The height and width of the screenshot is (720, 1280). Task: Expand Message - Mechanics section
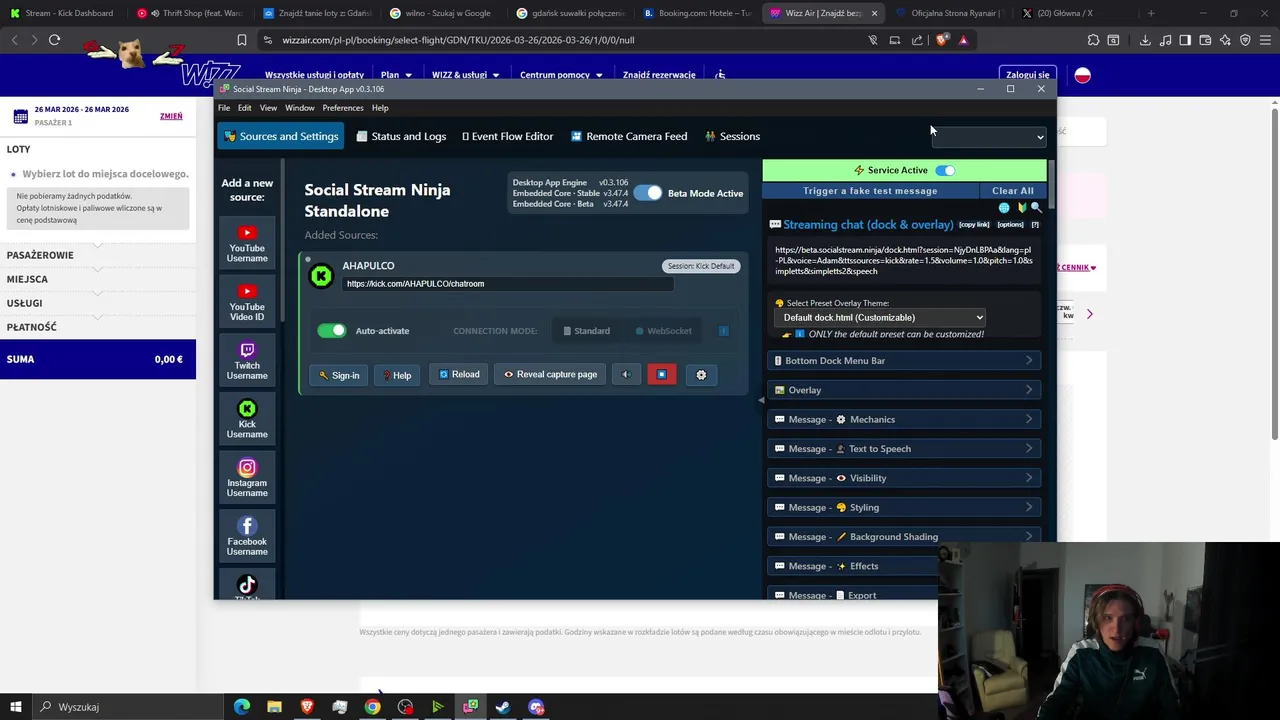(x=904, y=419)
